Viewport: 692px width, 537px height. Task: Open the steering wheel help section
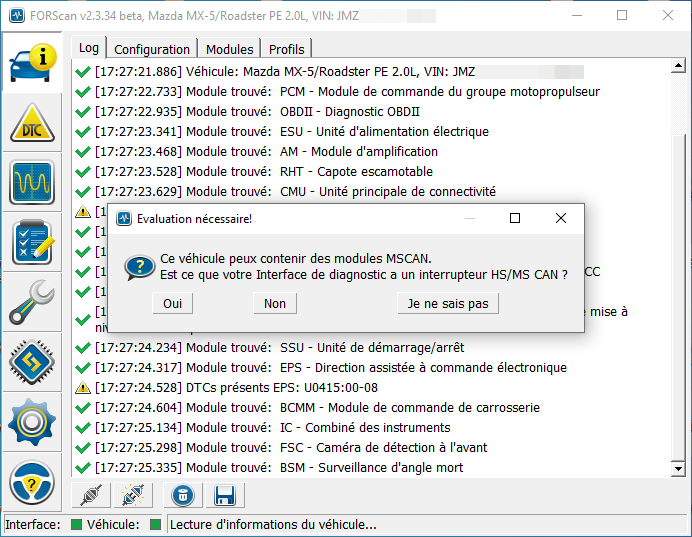pos(32,482)
